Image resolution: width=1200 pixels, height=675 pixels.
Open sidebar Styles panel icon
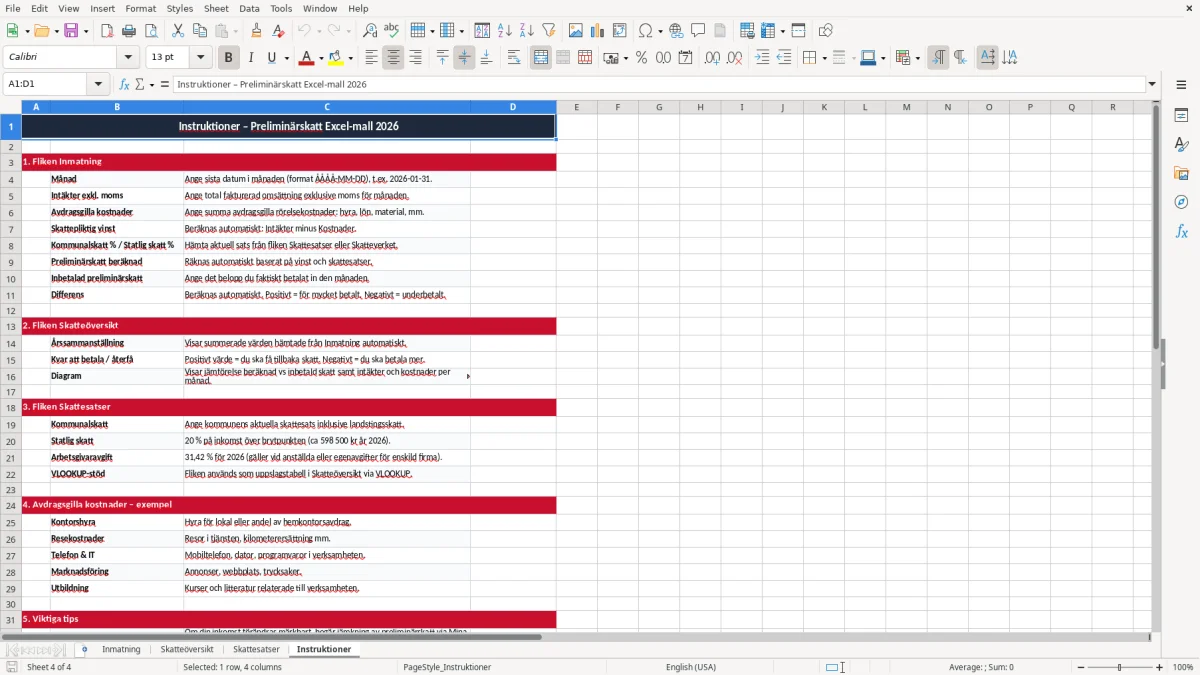(x=1181, y=145)
